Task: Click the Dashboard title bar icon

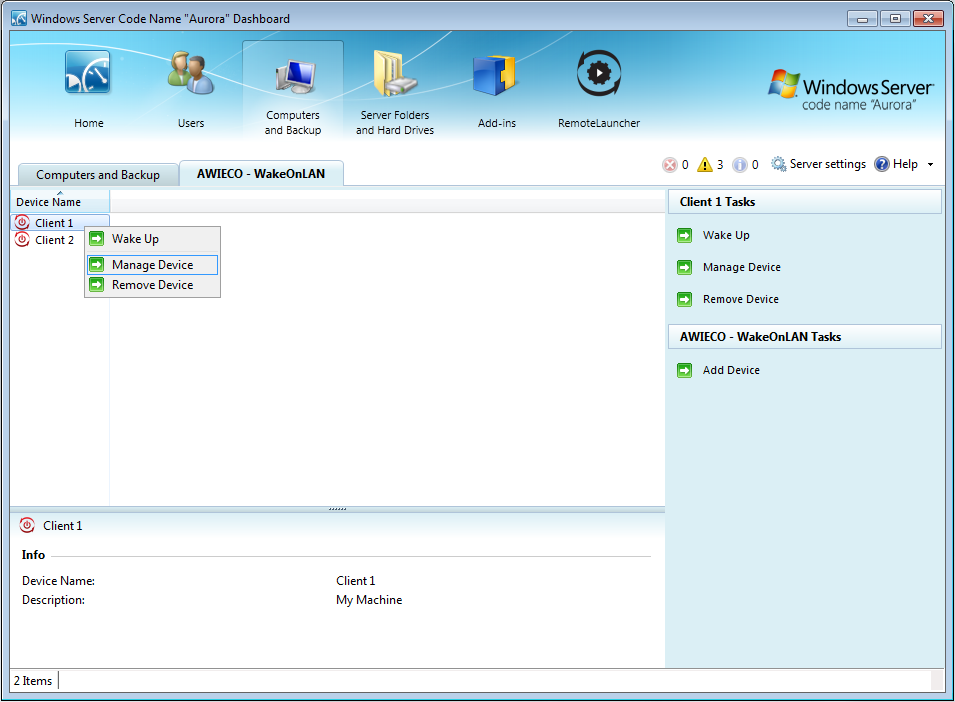Action: pyautogui.click(x=19, y=18)
